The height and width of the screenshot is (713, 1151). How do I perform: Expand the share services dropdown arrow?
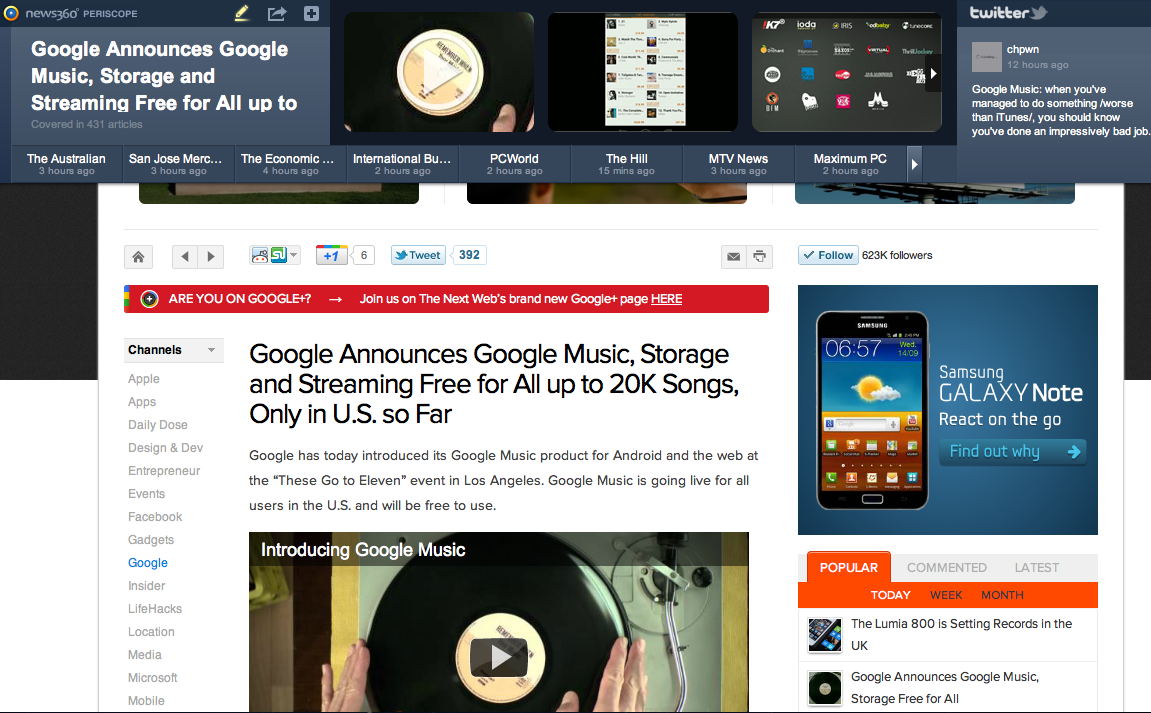pyautogui.click(x=294, y=255)
